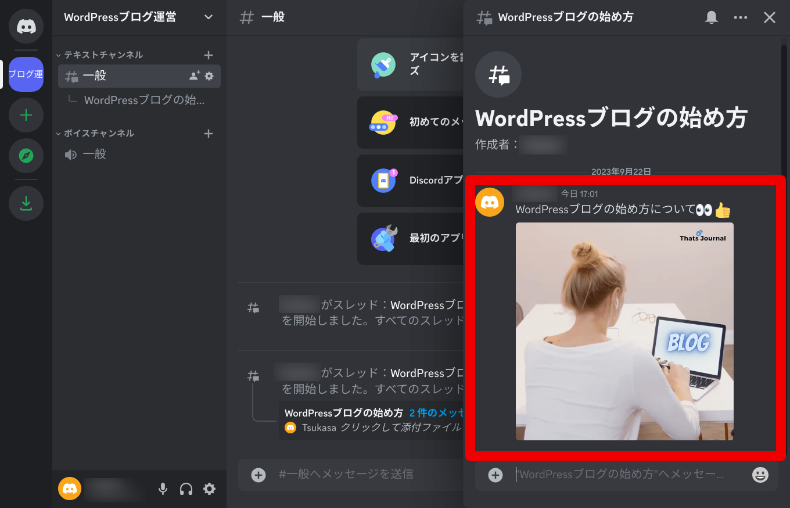Click Tsukasa's thread preview line

pos(373,428)
